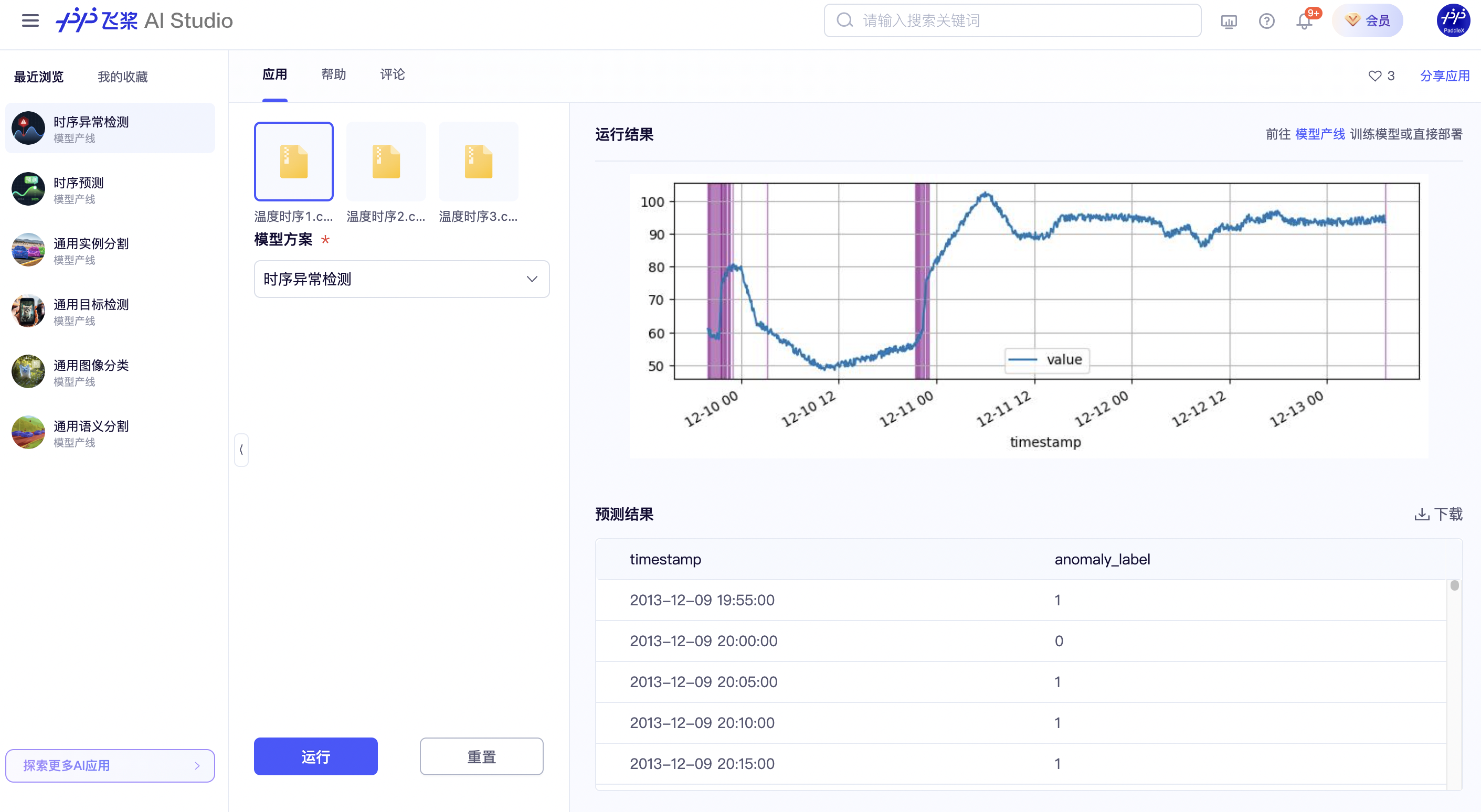Switch to the 帮助 tab

click(333, 74)
